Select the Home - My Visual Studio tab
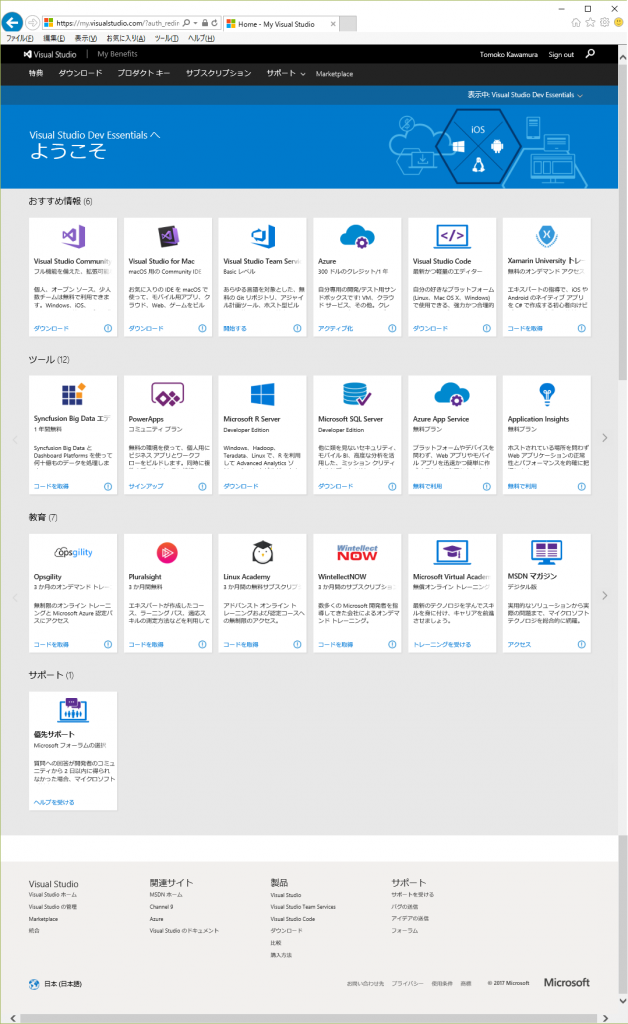The width and height of the screenshot is (628, 1024). (x=281, y=24)
